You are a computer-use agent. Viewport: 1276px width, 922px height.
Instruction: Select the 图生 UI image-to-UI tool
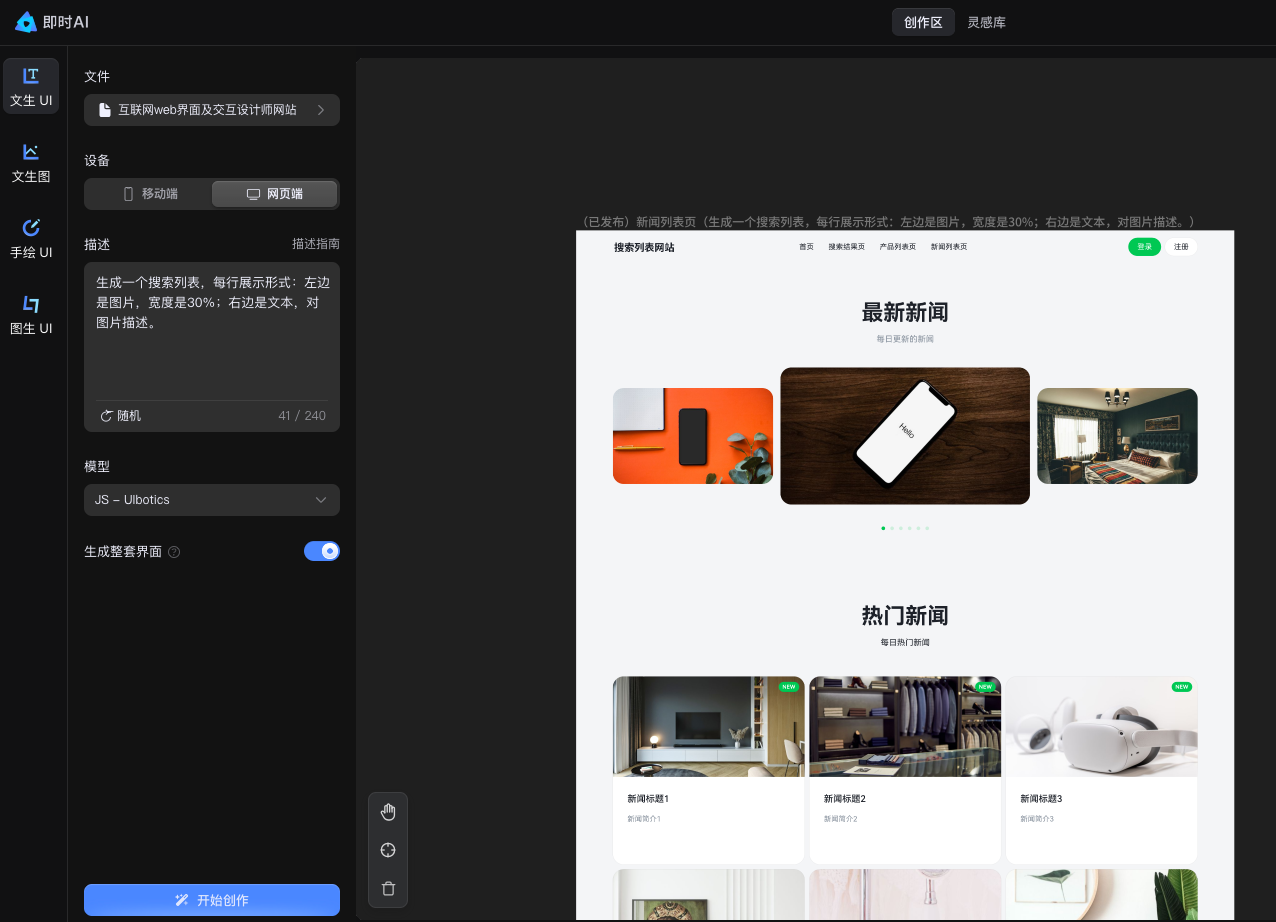pyautogui.click(x=31, y=315)
